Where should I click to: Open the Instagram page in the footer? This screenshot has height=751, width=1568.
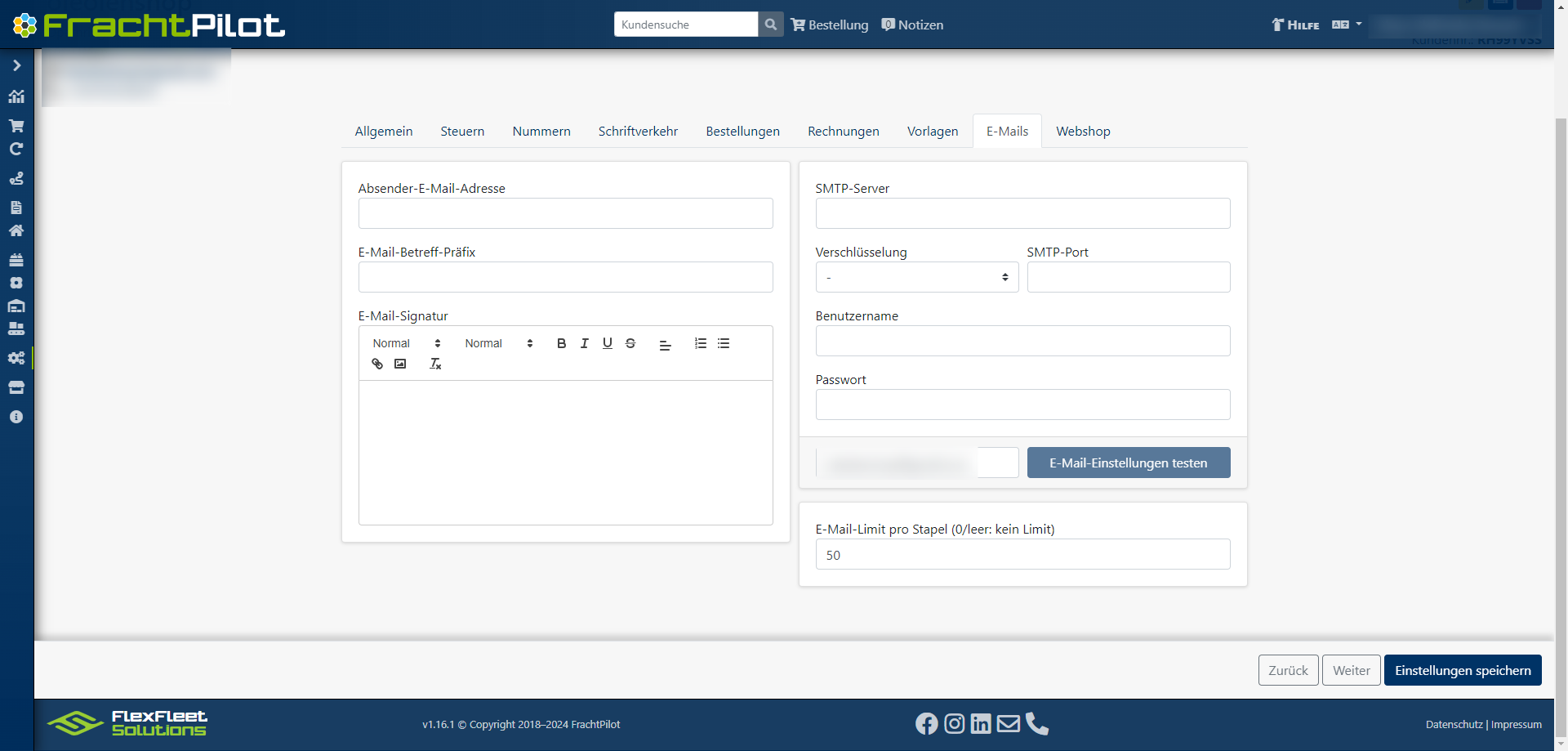955,724
